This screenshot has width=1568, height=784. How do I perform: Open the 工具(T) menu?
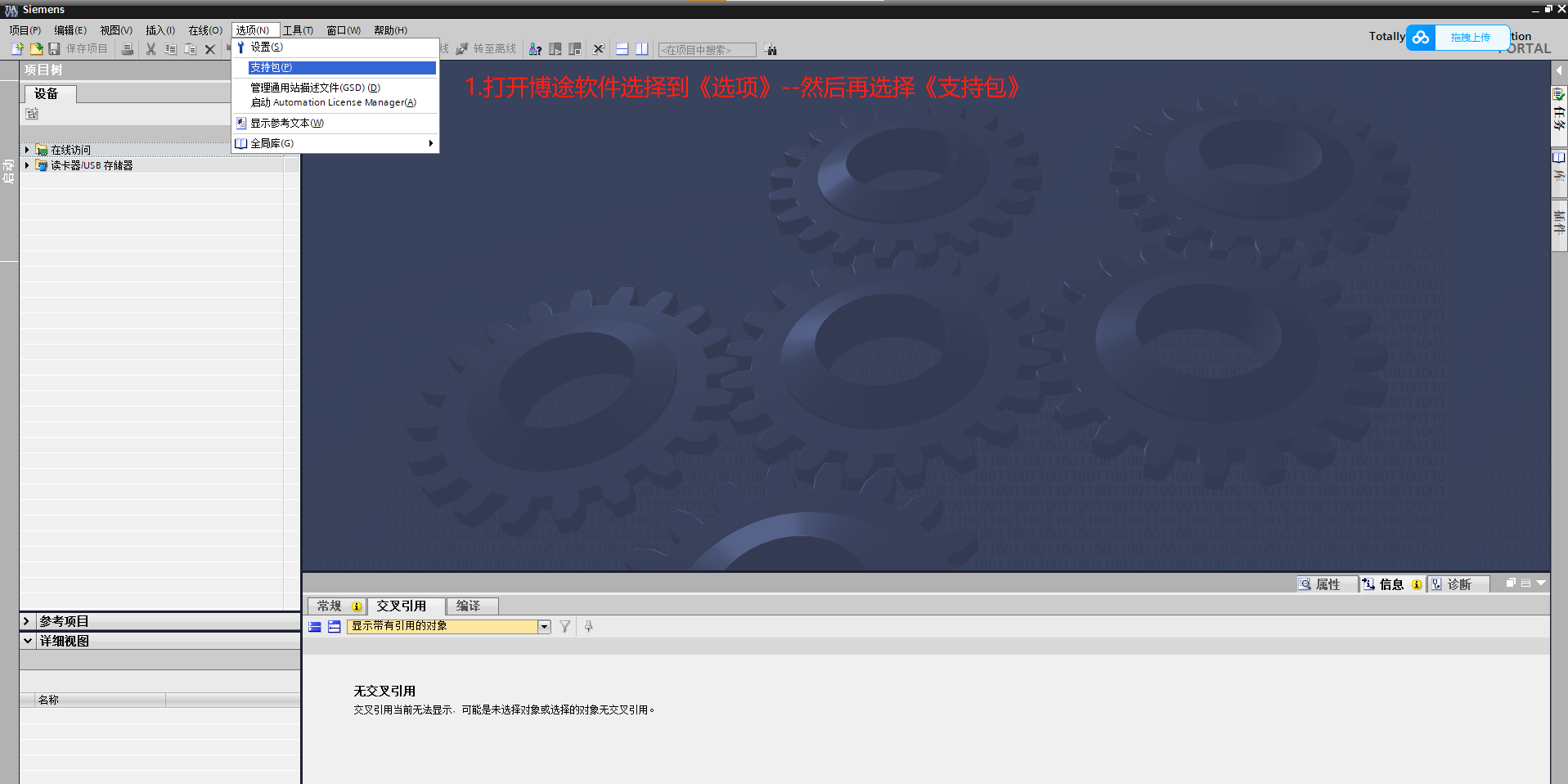299,30
